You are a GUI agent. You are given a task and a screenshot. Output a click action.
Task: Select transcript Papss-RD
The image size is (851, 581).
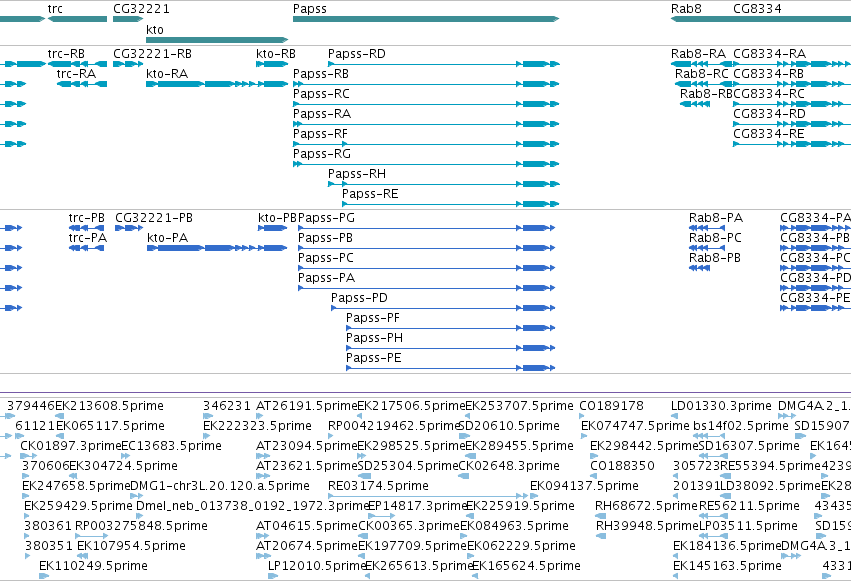(443, 64)
